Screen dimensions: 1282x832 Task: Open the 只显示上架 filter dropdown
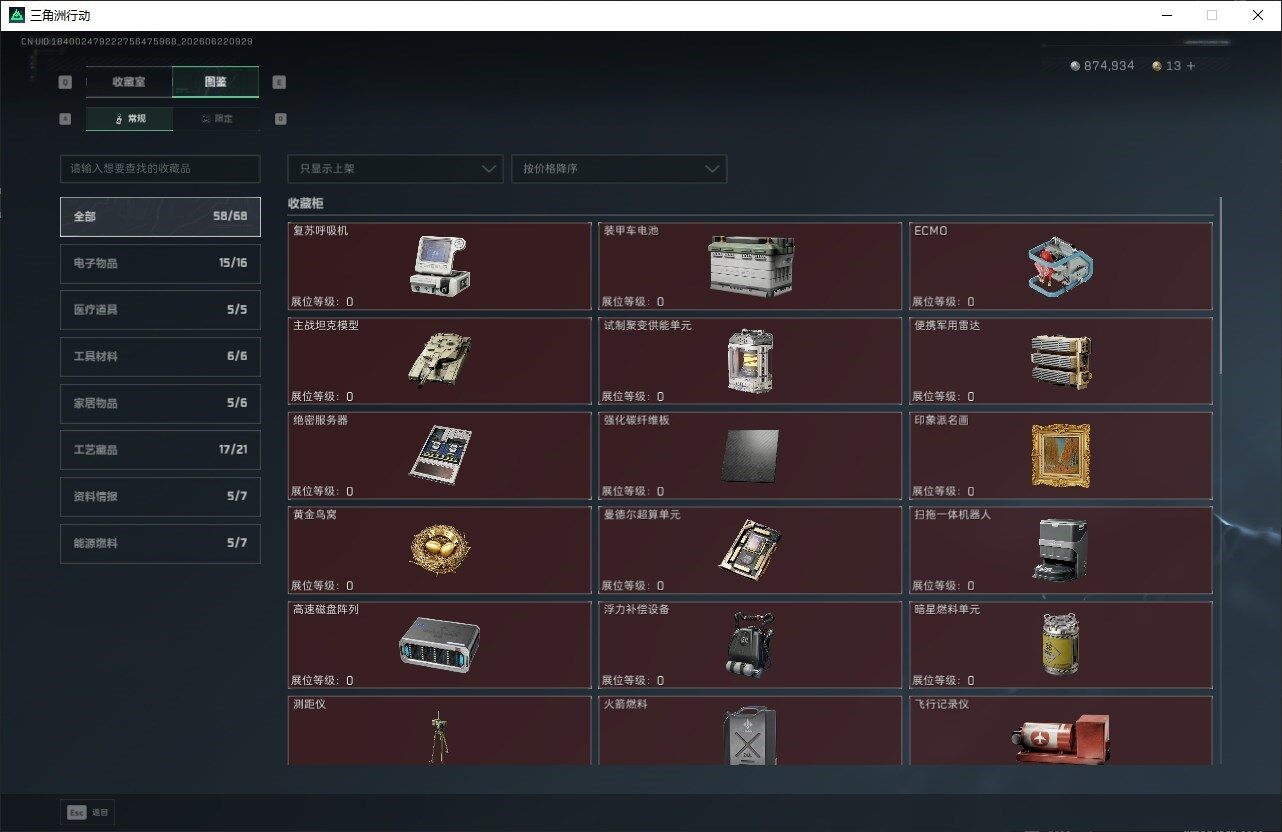pos(395,168)
